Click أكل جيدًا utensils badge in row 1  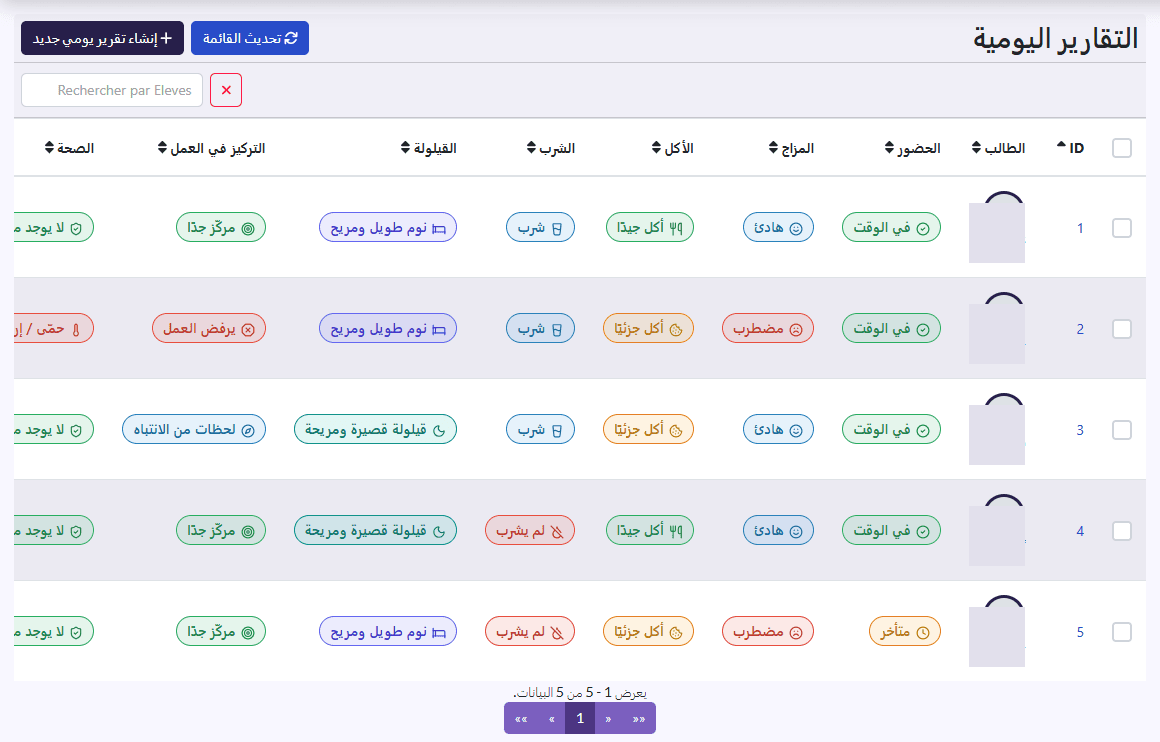pos(650,227)
